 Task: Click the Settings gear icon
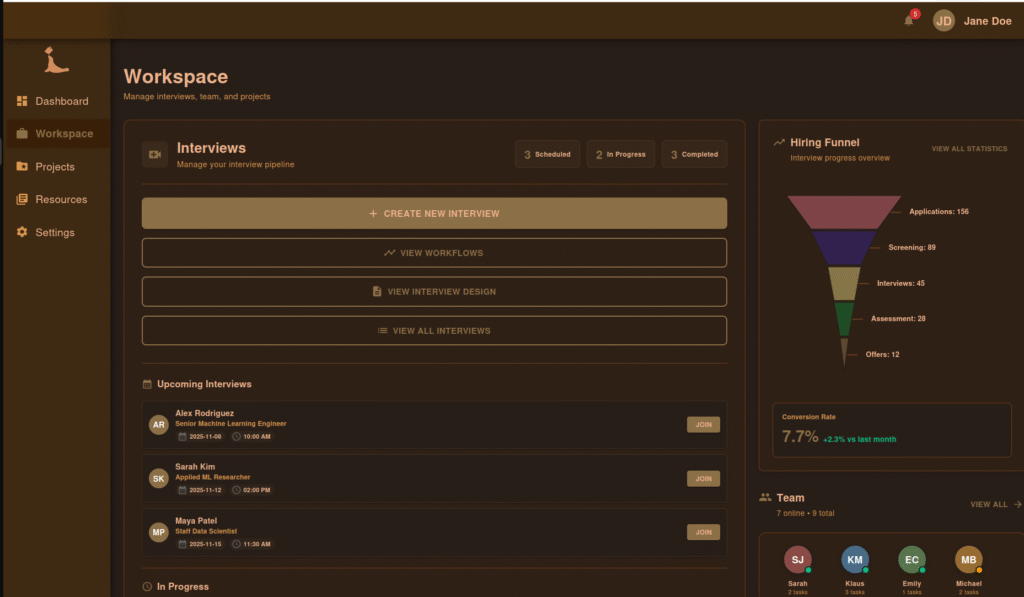22,232
